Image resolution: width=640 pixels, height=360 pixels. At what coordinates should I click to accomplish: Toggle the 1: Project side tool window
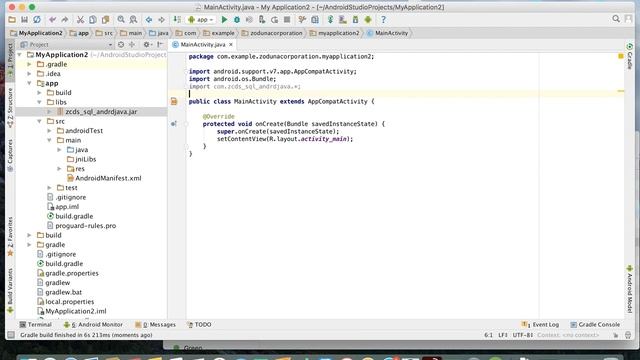click(x=11, y=60)
